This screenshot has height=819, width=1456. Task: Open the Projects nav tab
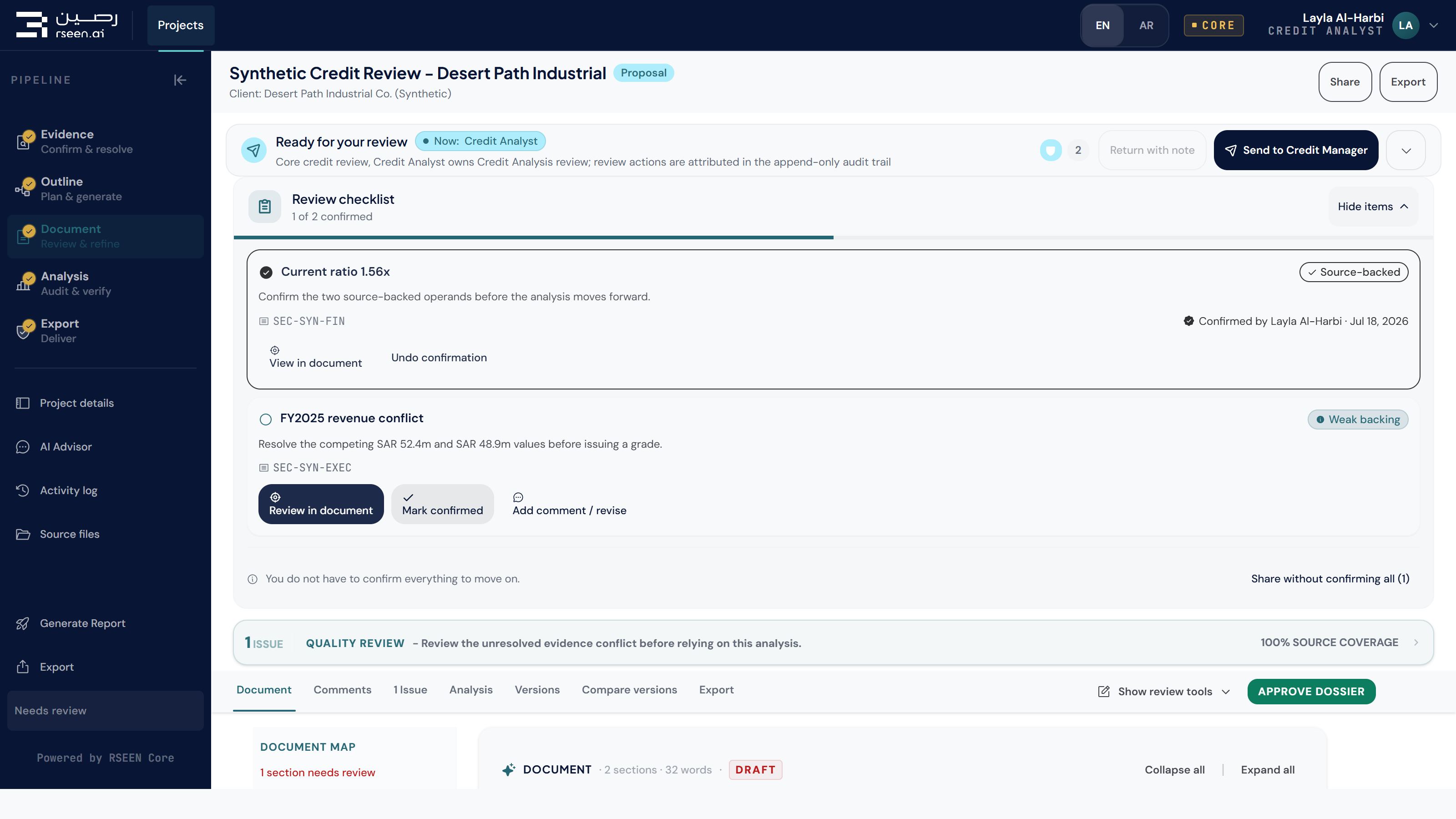[x=180, y=25]
